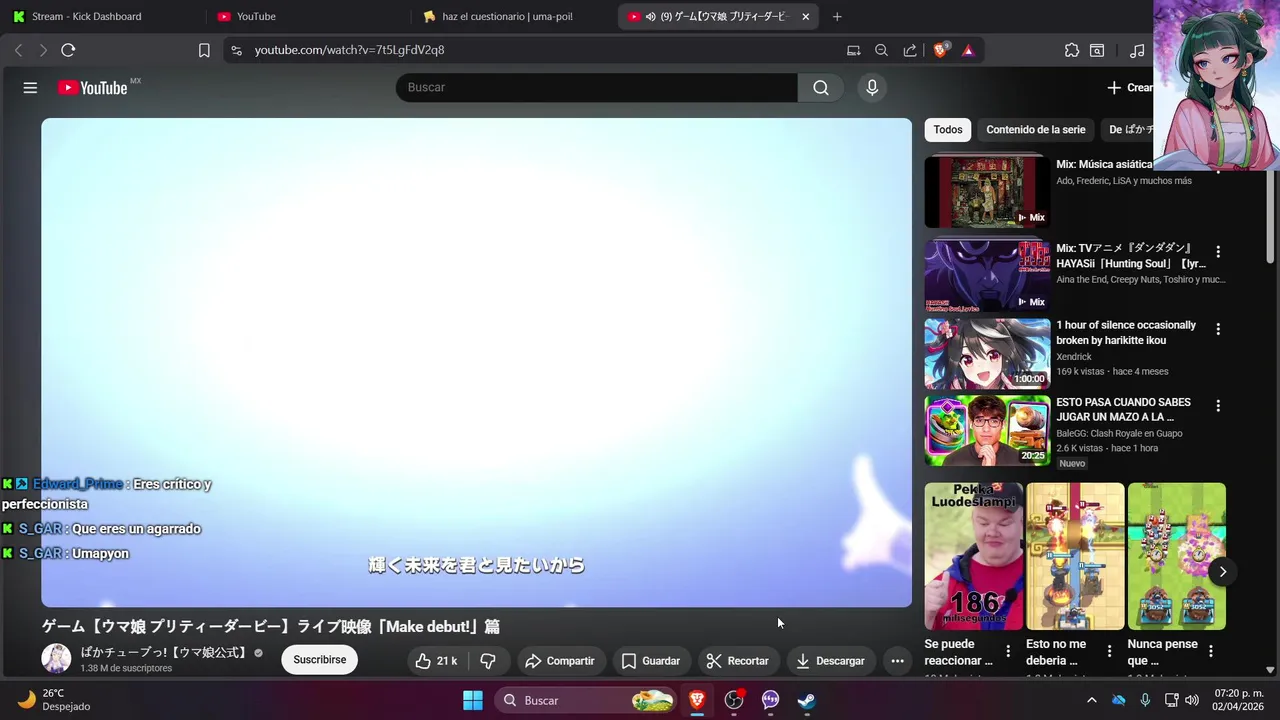Click the YouTube search magnifier button

tap(821, 88)
